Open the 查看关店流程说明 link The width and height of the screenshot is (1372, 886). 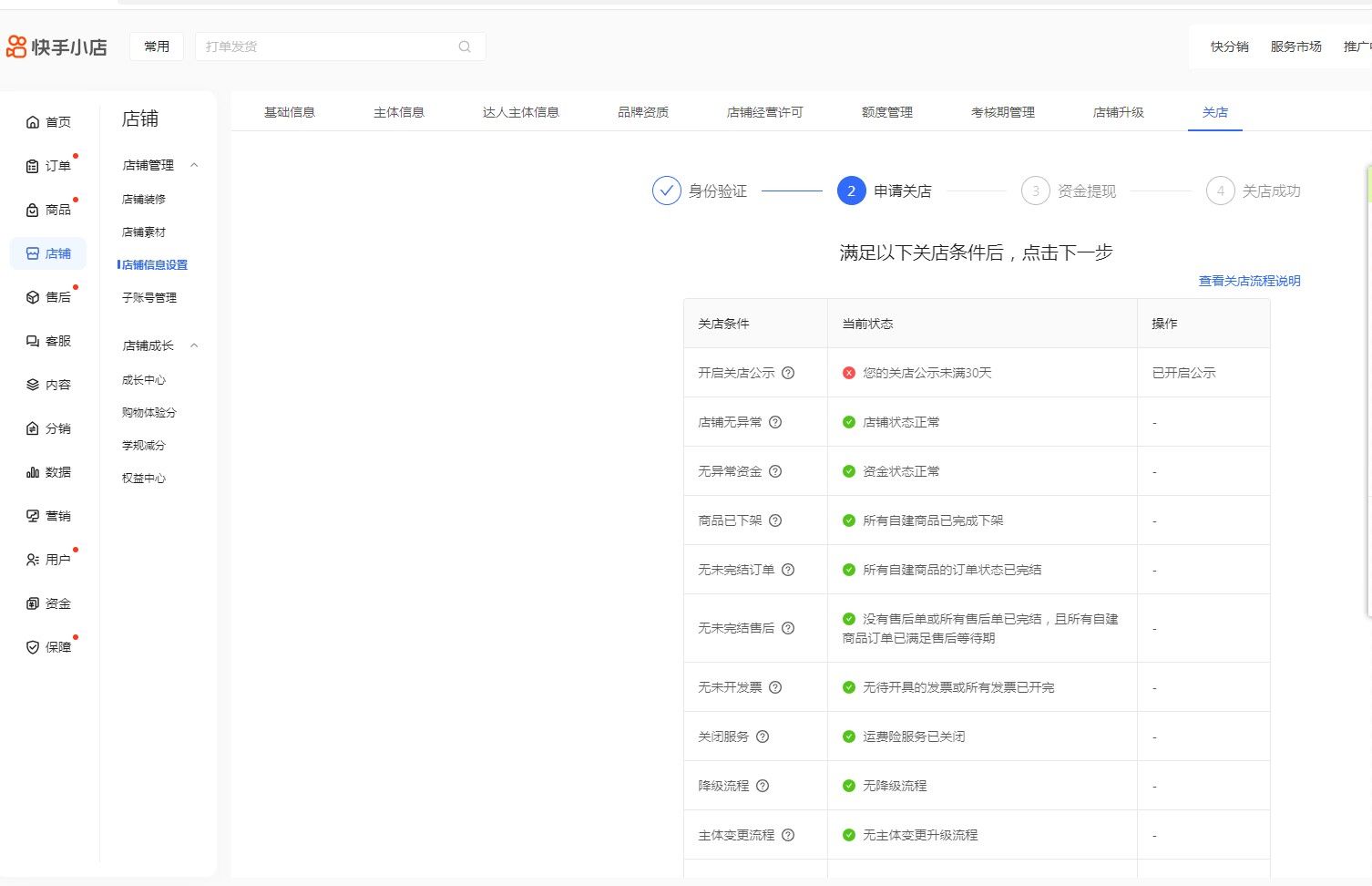1249,281
